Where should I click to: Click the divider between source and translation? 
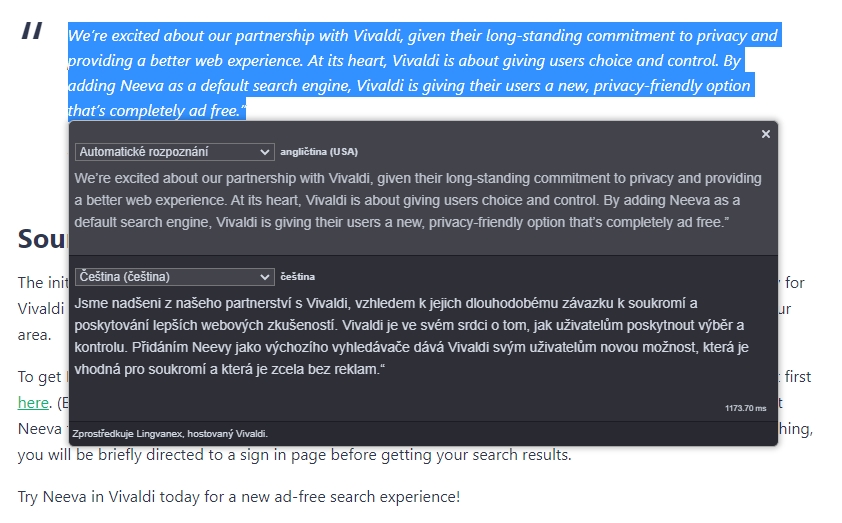tap(423, 255)
